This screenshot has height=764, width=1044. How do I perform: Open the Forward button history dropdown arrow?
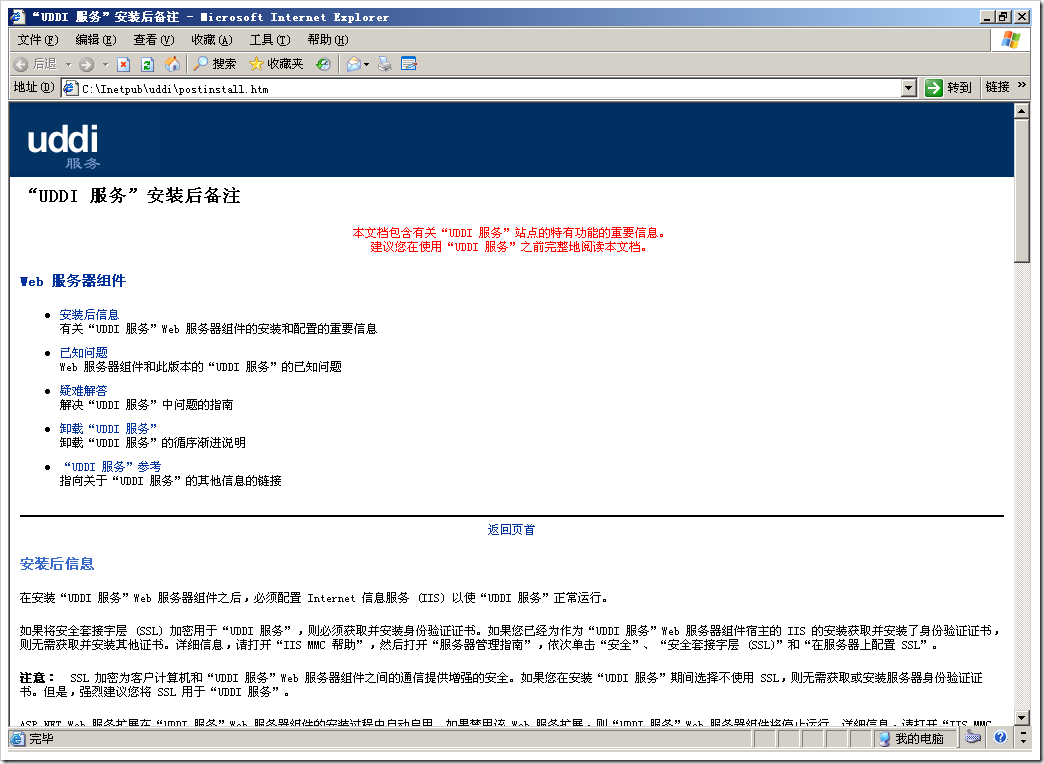[x=105, y=65]
